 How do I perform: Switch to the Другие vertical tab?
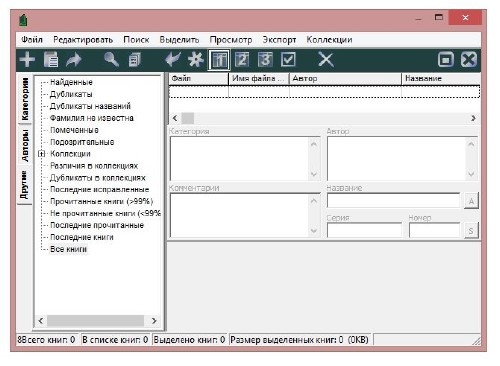coord(25,185)
